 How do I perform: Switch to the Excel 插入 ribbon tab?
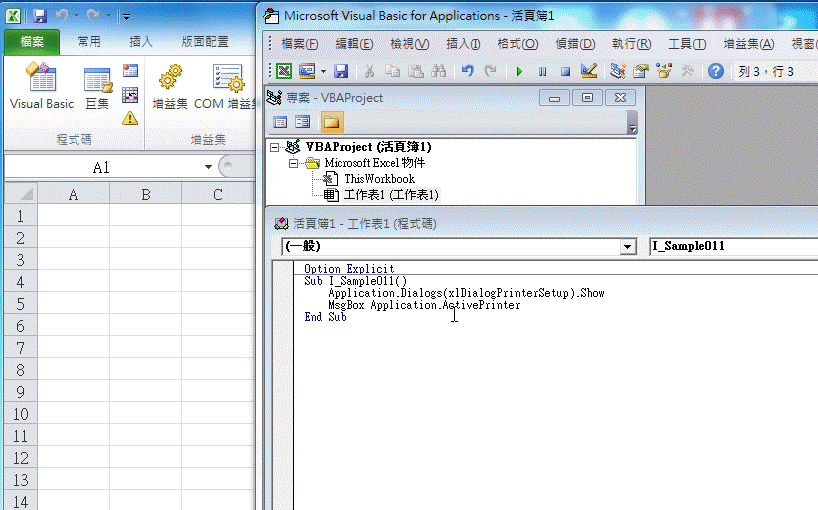[x=140, y=42]
